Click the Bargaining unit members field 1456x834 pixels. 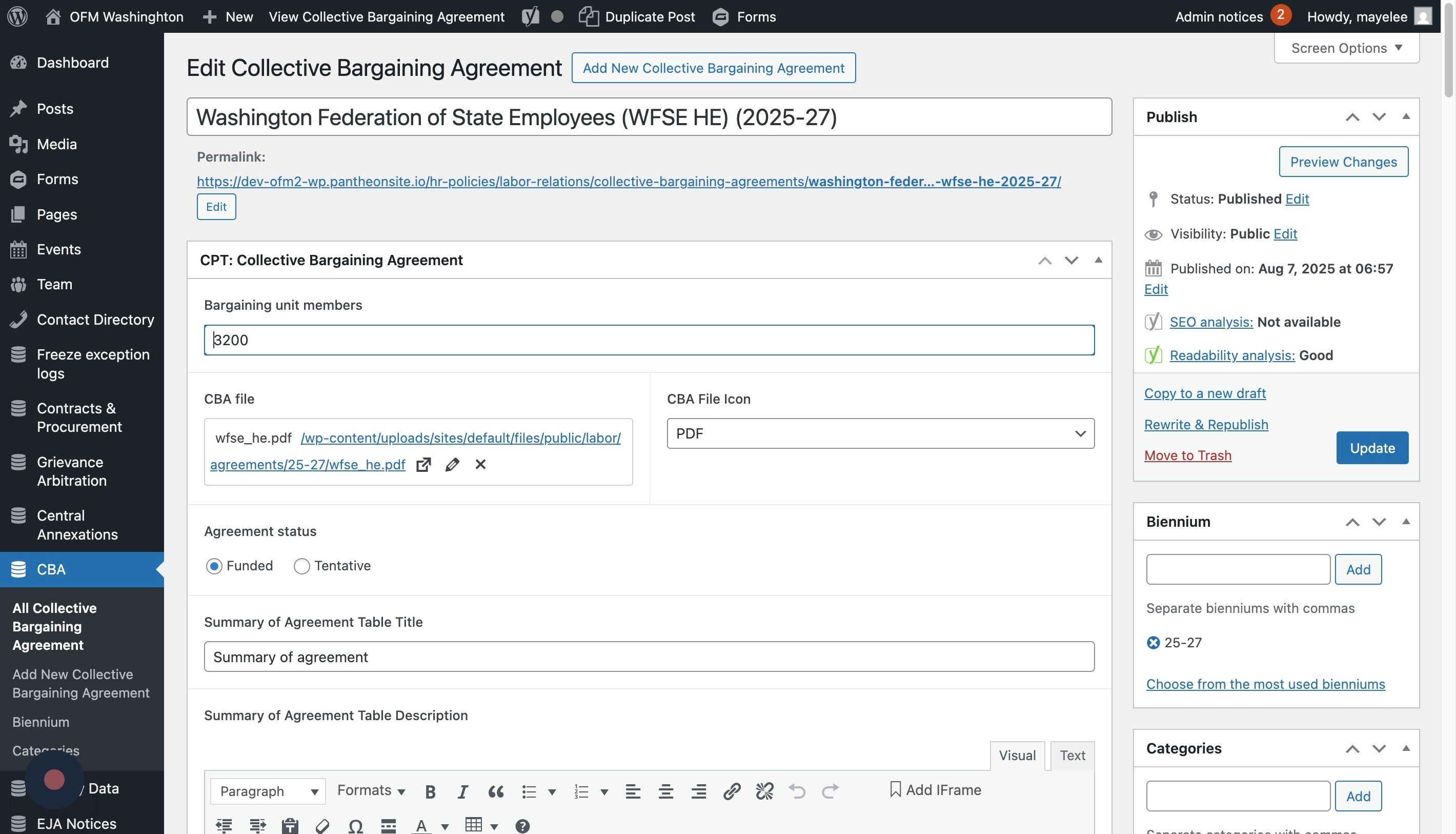tap(649, 340)
